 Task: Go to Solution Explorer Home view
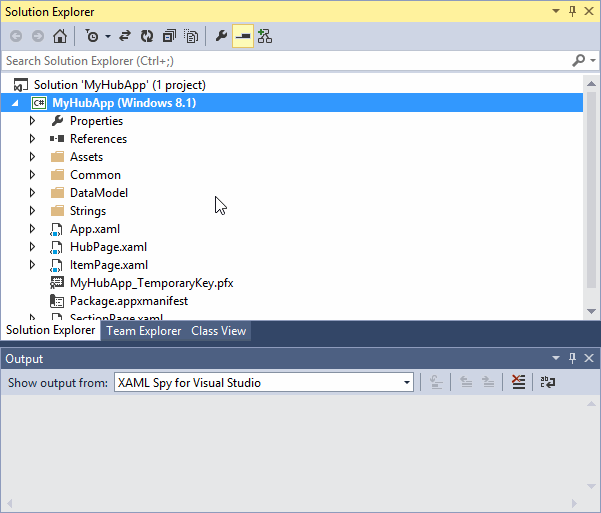pos(60,36)
